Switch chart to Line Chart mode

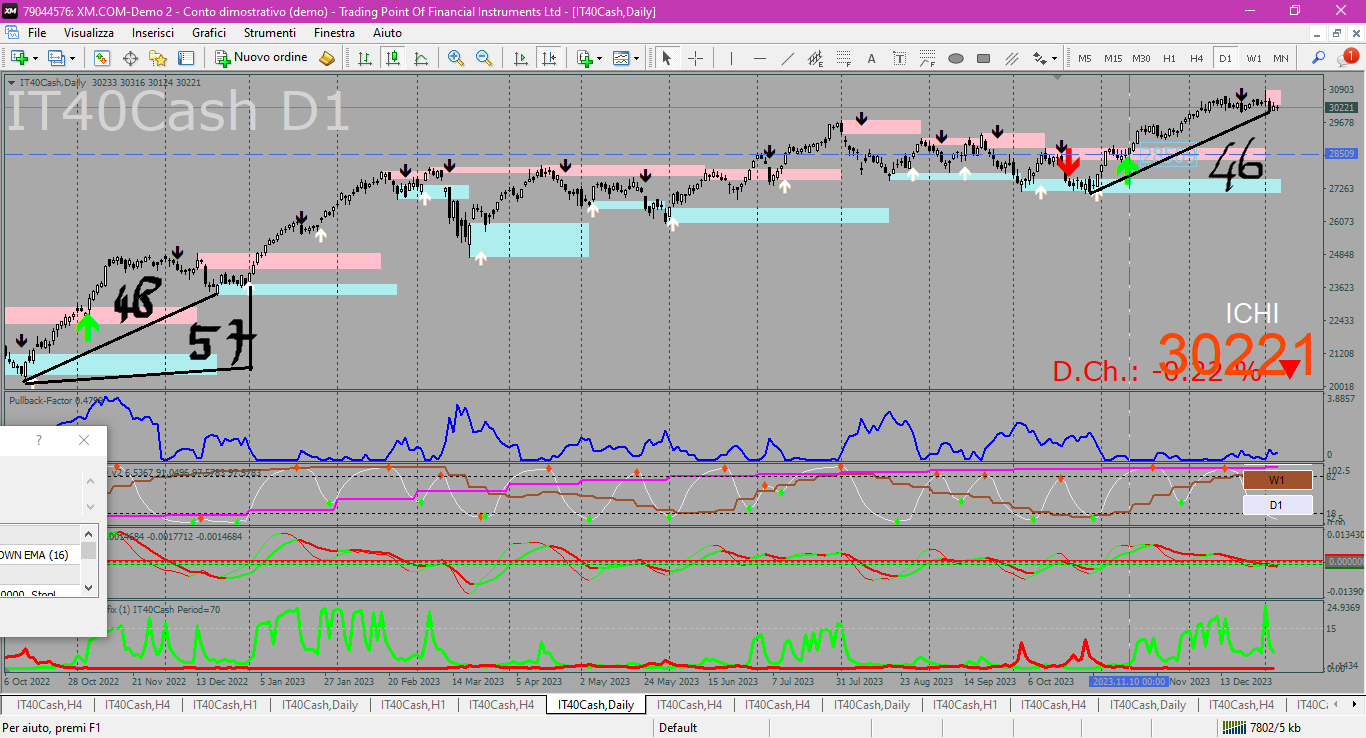coord(421,58)
